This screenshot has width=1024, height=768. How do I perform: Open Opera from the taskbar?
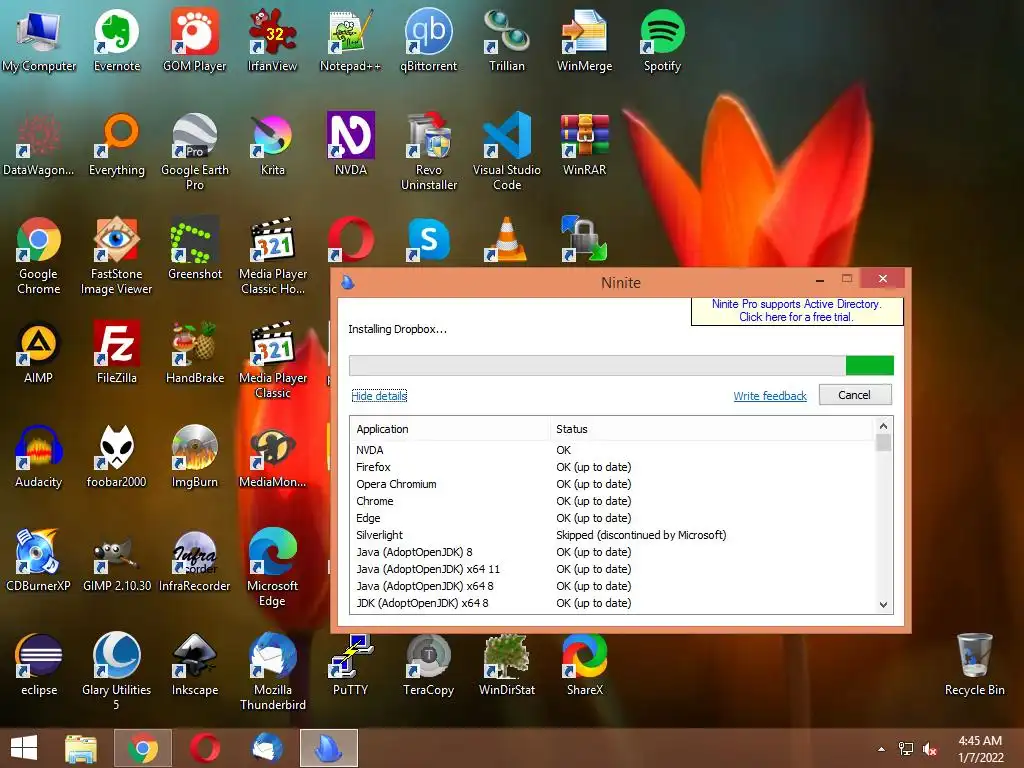(x=204, y=748)
